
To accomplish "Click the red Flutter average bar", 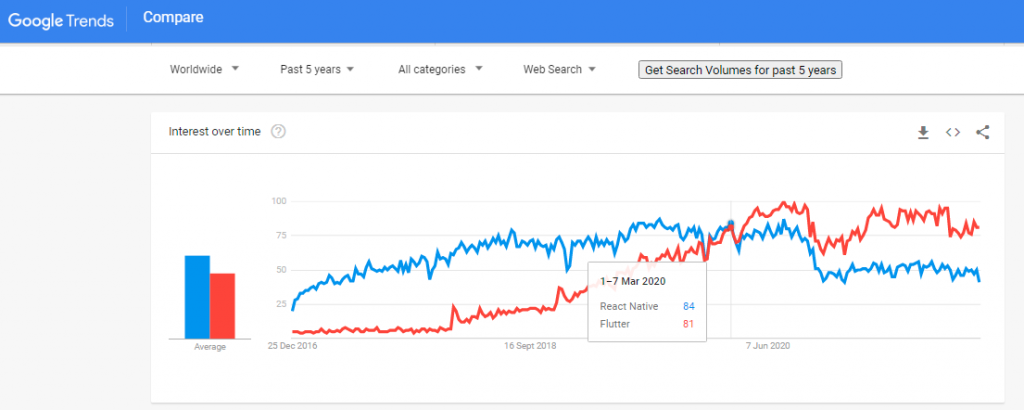I will tap(222, 306).
